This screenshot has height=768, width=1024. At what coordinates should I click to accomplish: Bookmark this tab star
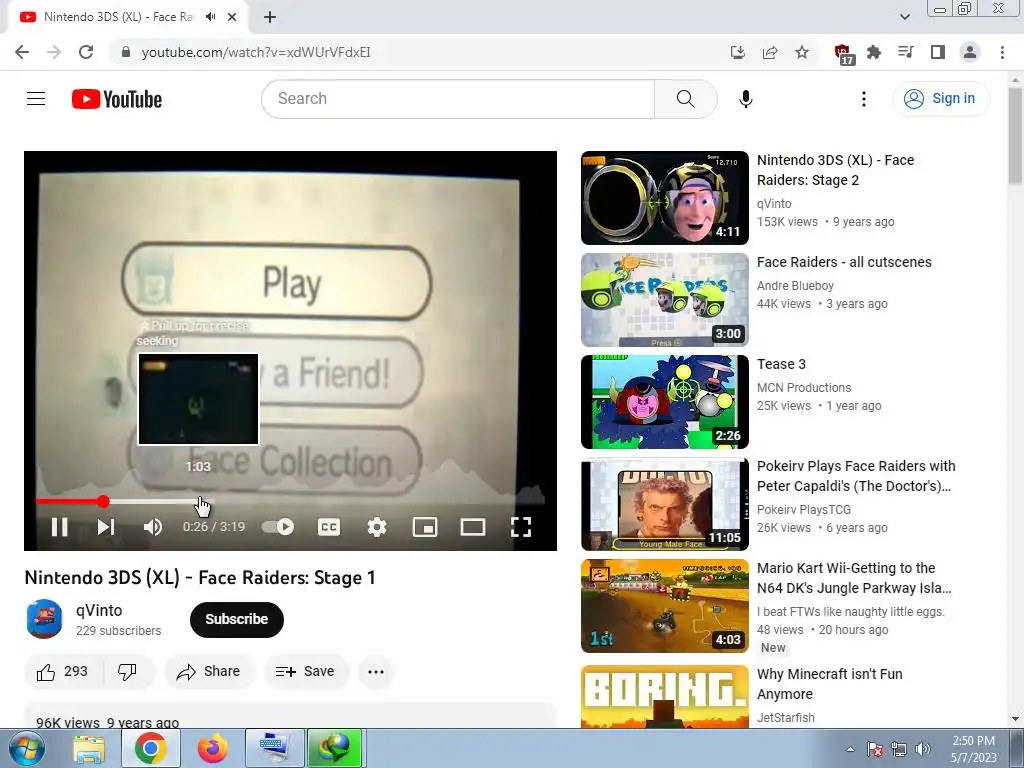(x=802, y=52)
